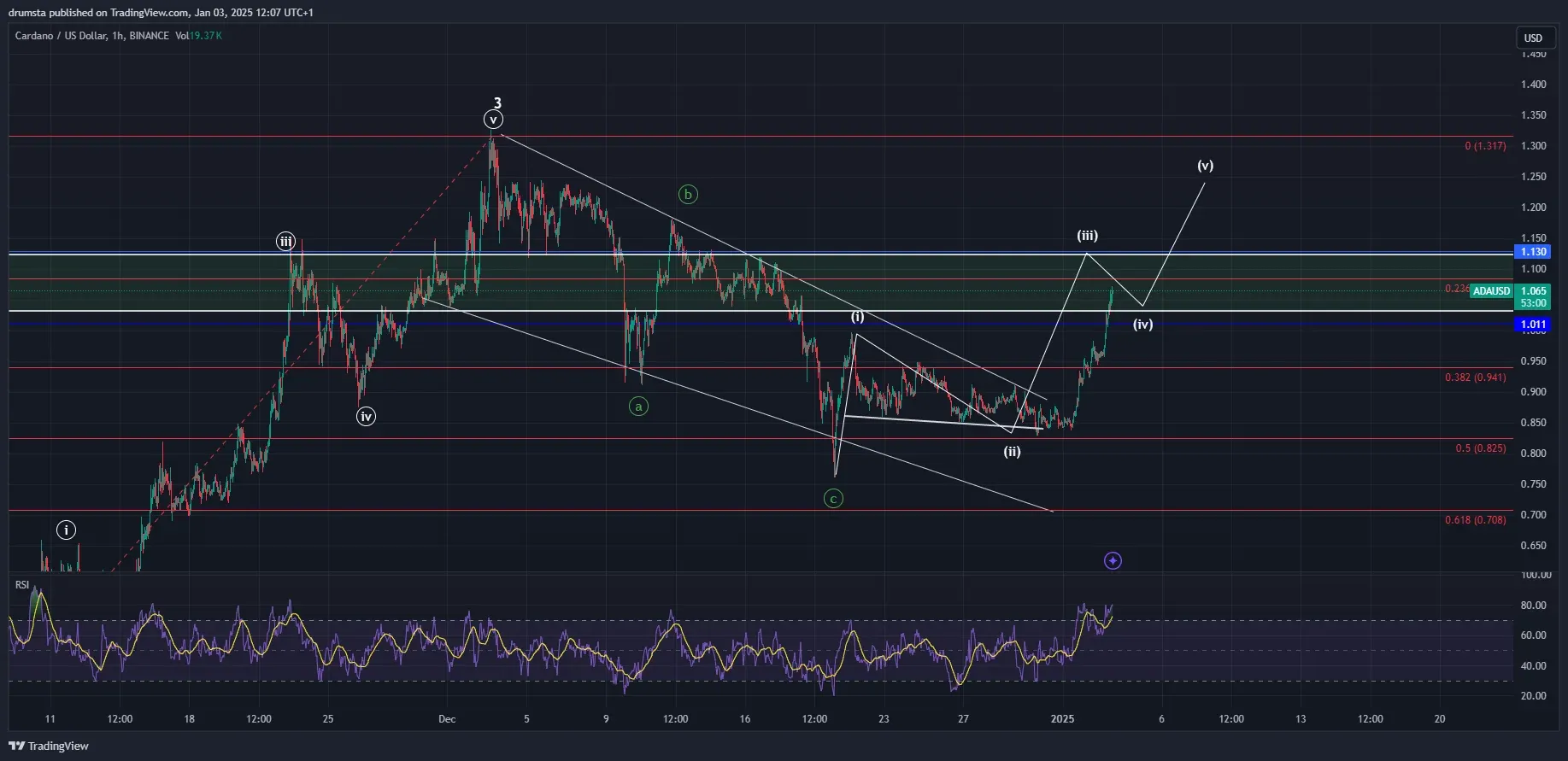Click the 20.00 value on the RSI scale
1568x761 pixels.
(x=1534, y=696)
